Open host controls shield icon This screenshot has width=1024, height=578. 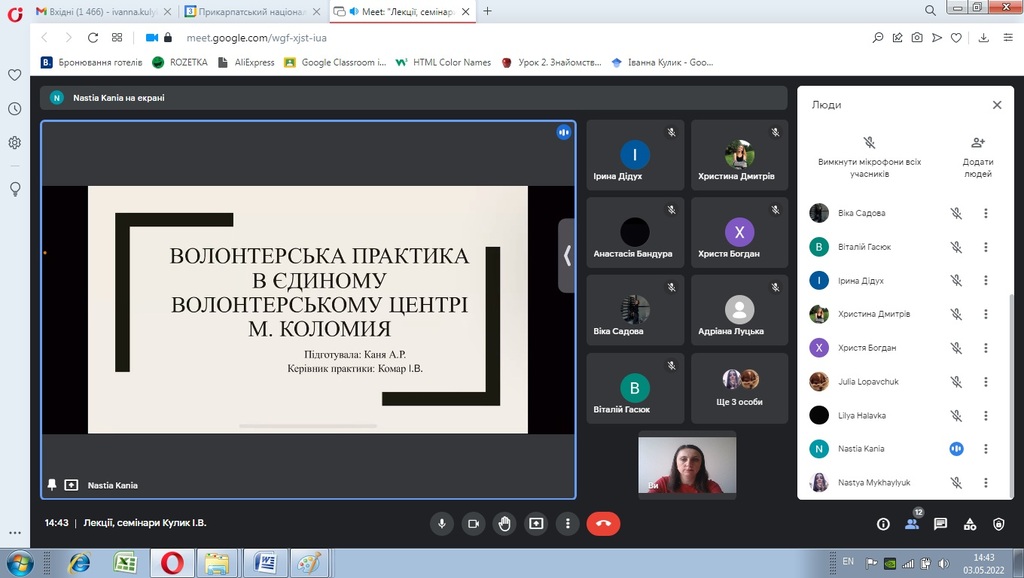[x=998, y=523]
